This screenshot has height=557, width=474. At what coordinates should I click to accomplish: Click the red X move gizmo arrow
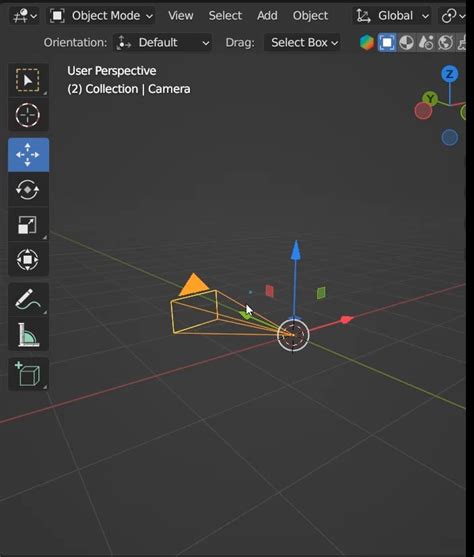(x=346, y=320)
